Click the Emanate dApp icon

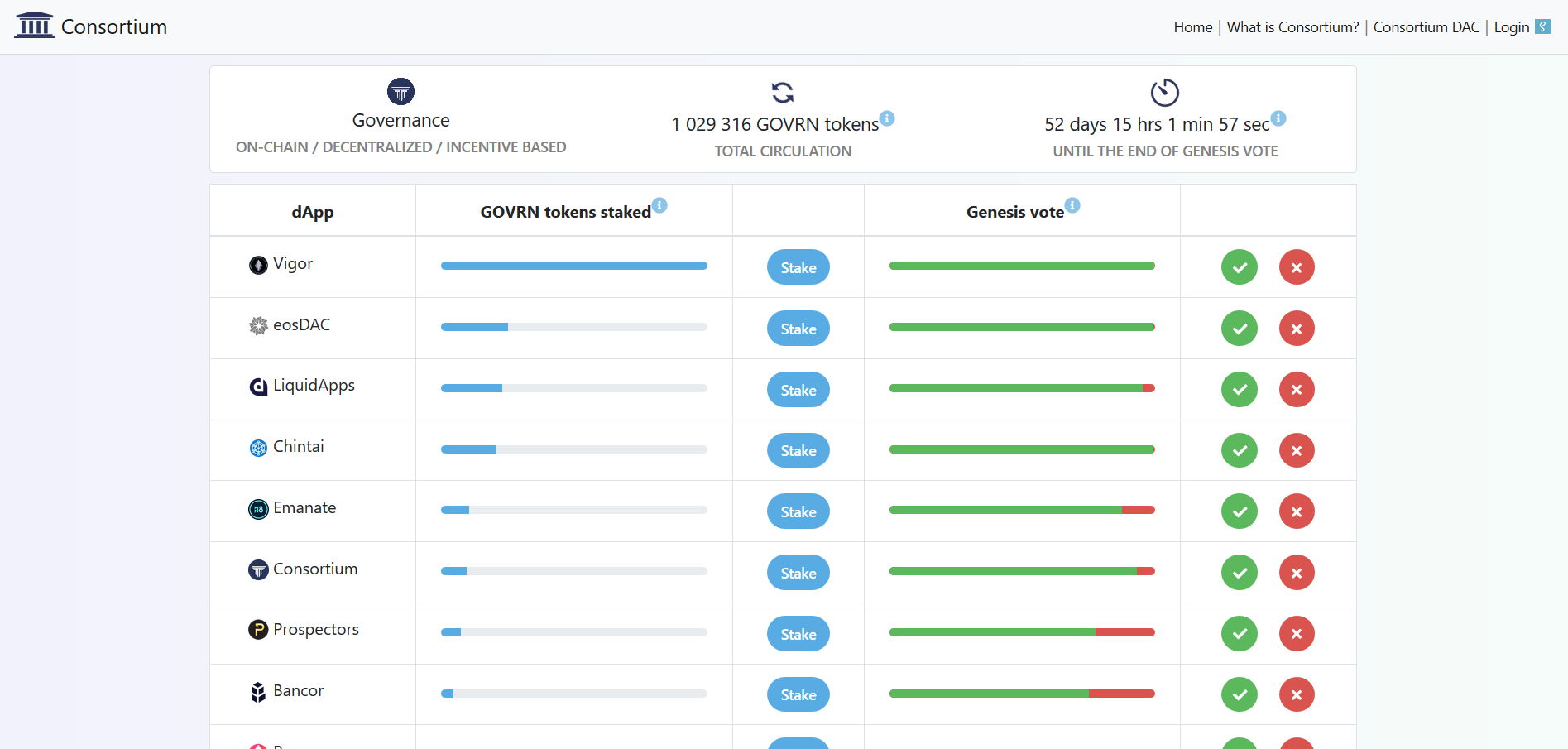click(258, 509)
